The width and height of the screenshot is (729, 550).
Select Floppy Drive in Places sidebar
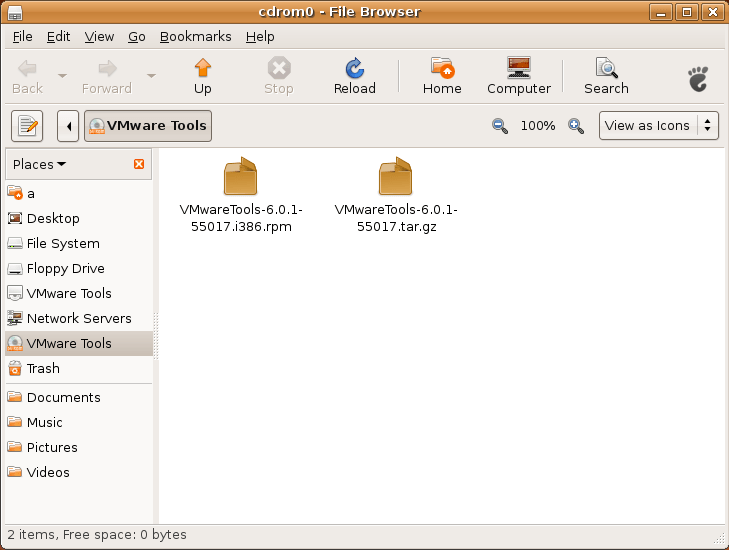tap(79, 269)
